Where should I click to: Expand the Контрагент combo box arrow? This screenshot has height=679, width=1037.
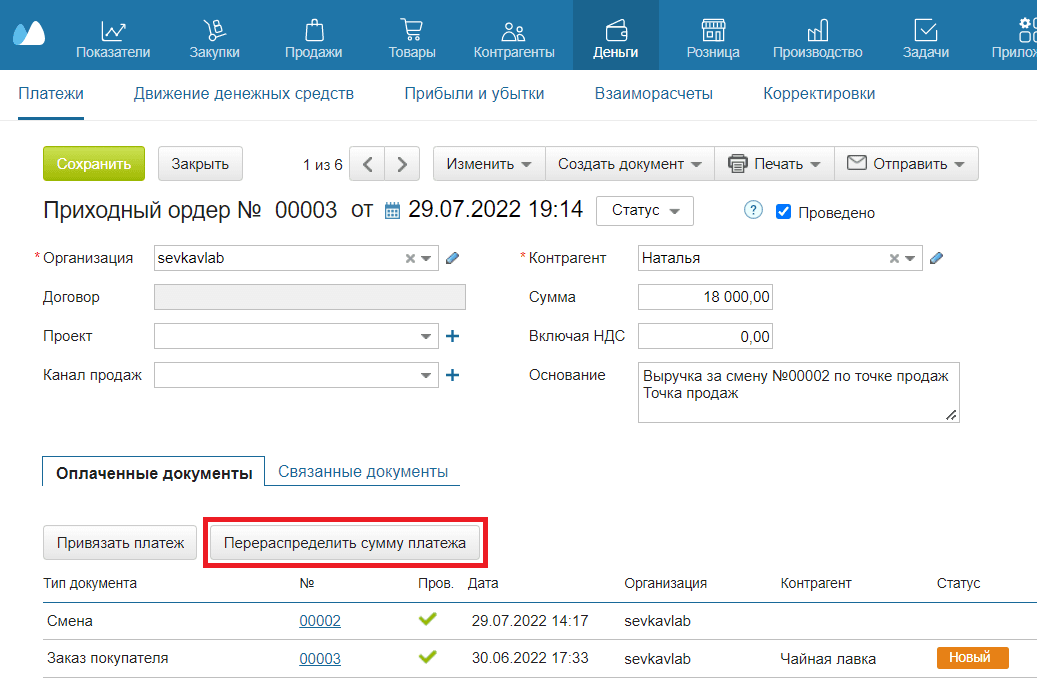910,258
